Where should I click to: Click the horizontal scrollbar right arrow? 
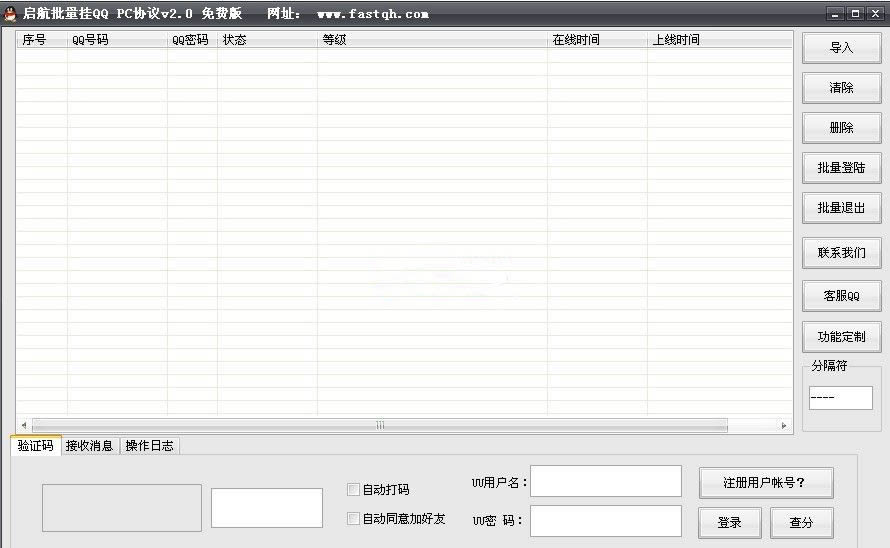784,425
